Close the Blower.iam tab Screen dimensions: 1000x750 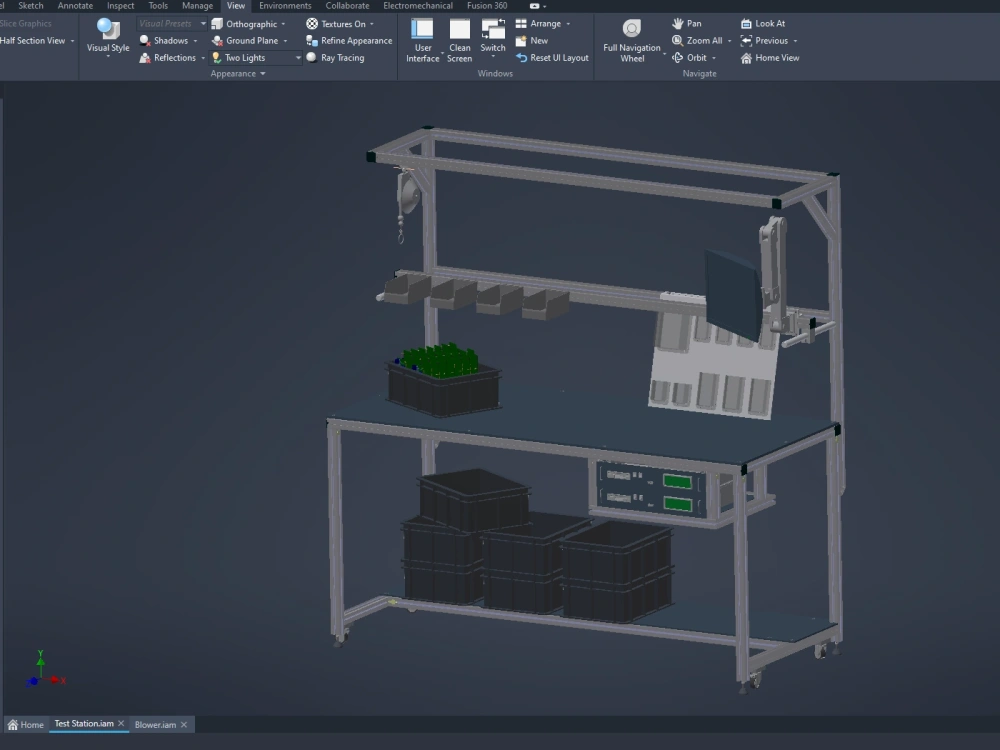point(184,724)
